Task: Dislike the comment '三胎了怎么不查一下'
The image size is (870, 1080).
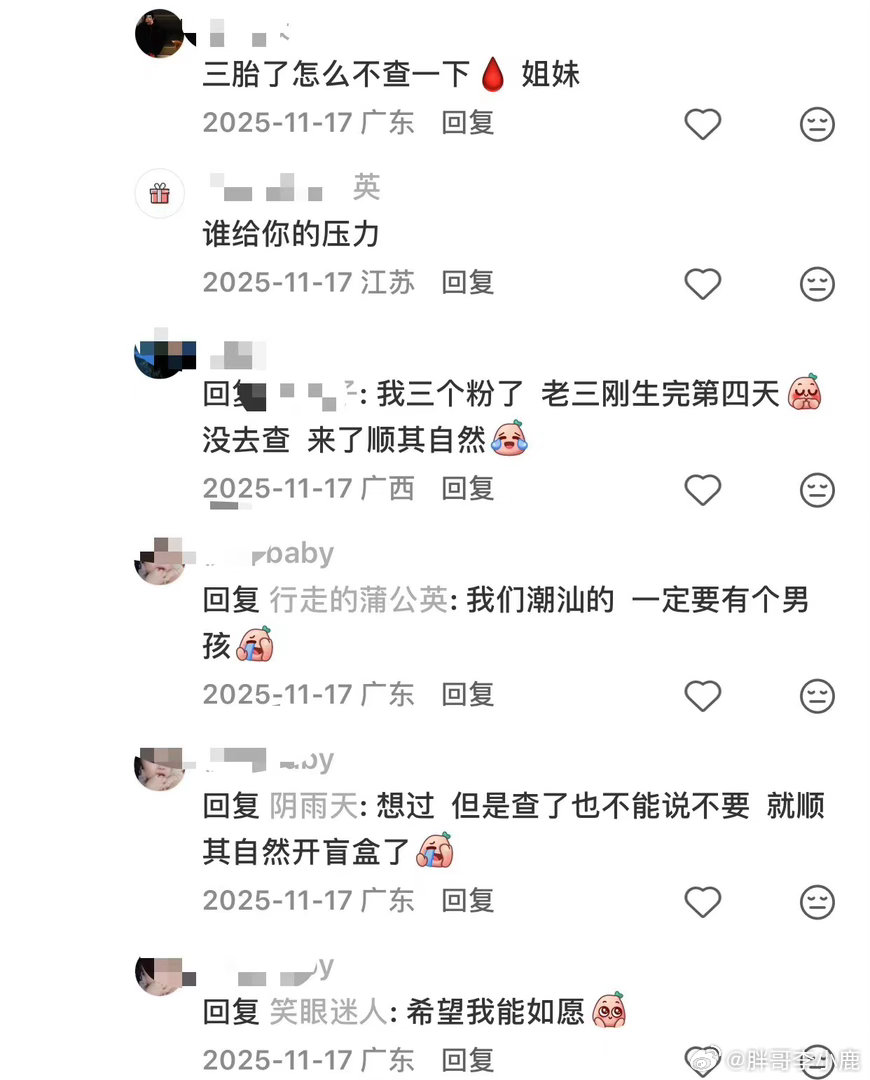Action: click(817, 124)
